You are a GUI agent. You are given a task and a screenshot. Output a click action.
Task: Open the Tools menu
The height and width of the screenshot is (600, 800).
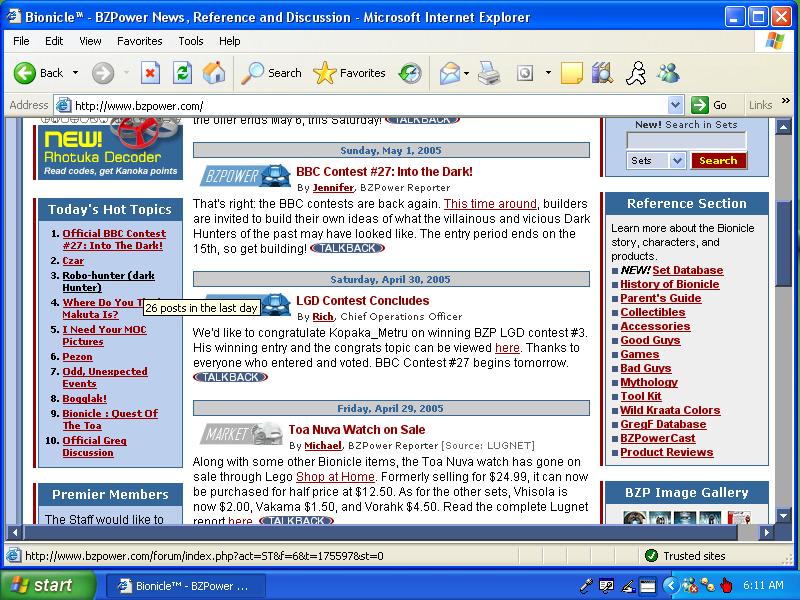click(191, 41)
